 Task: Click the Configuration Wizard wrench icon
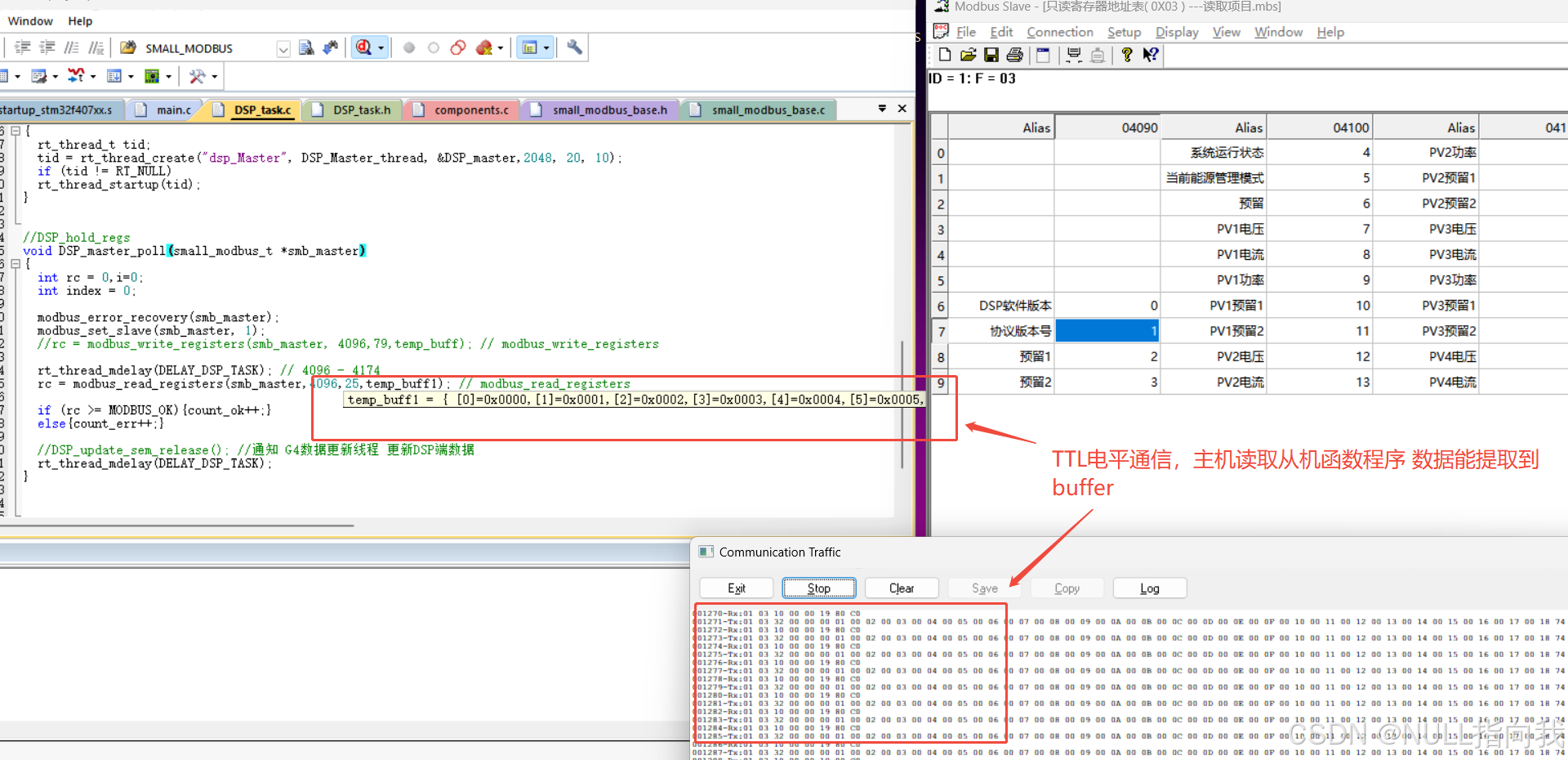pyautogui.click(x=573, y=47)
